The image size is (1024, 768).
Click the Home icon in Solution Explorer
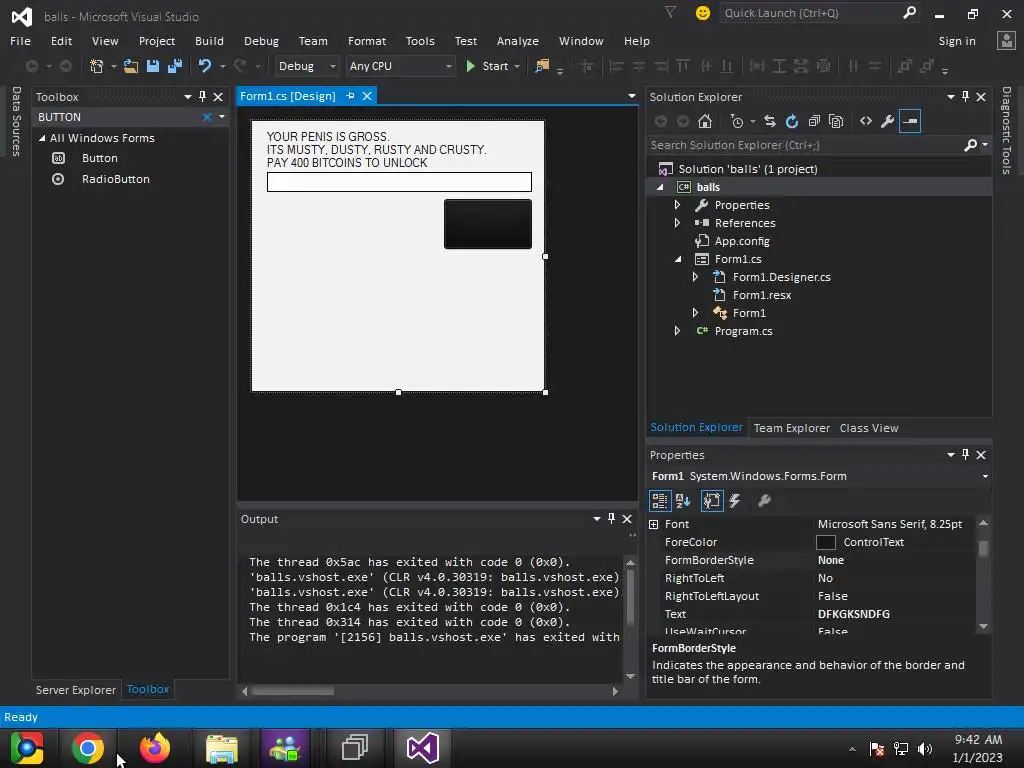705,121
